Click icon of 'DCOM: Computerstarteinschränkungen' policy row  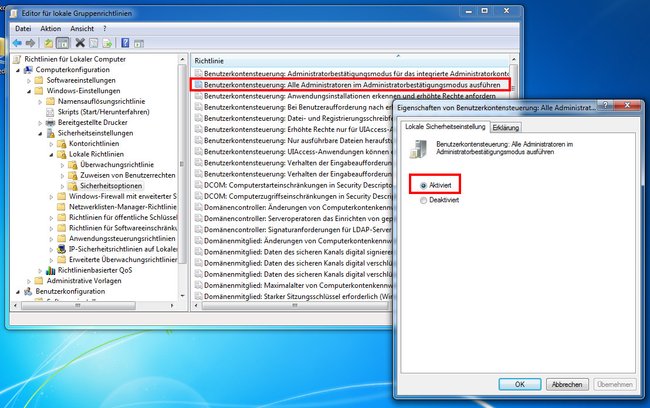tap(199, 185)
